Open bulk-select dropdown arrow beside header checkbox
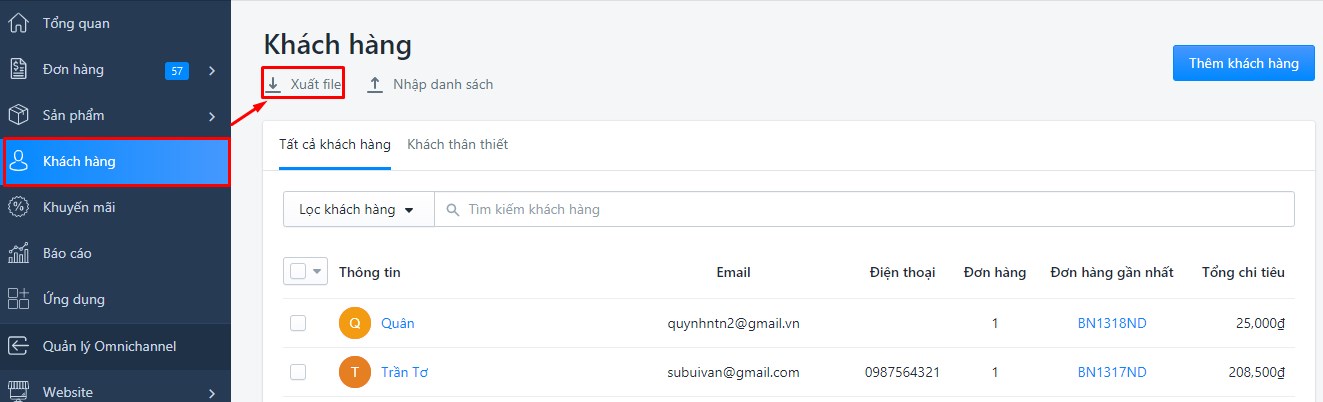1323x402 pixels. [318, 271]
